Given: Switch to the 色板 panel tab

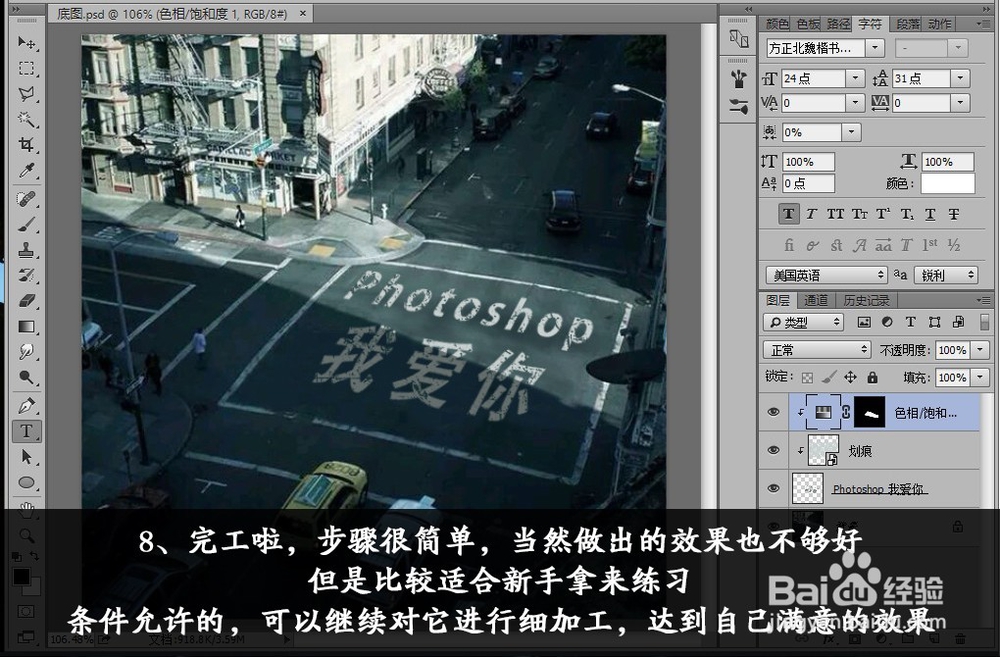Looking at the screenshot, I should point(808,24).
